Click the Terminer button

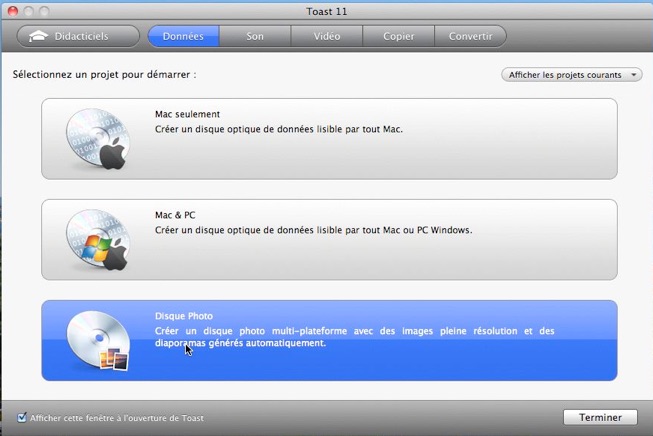[600, 417]
